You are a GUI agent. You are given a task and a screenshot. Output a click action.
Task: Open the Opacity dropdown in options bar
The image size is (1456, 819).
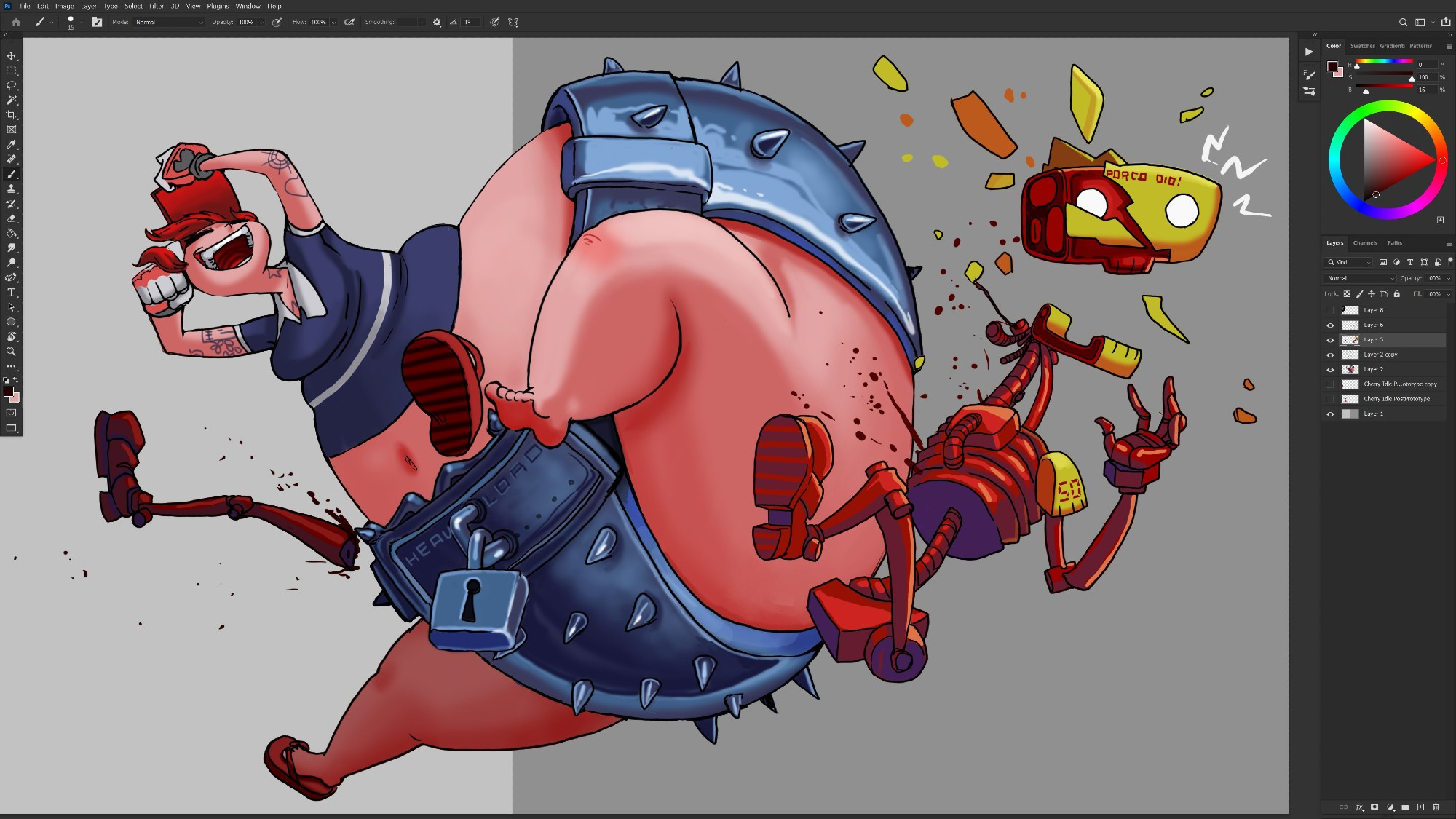pos(261,22)
